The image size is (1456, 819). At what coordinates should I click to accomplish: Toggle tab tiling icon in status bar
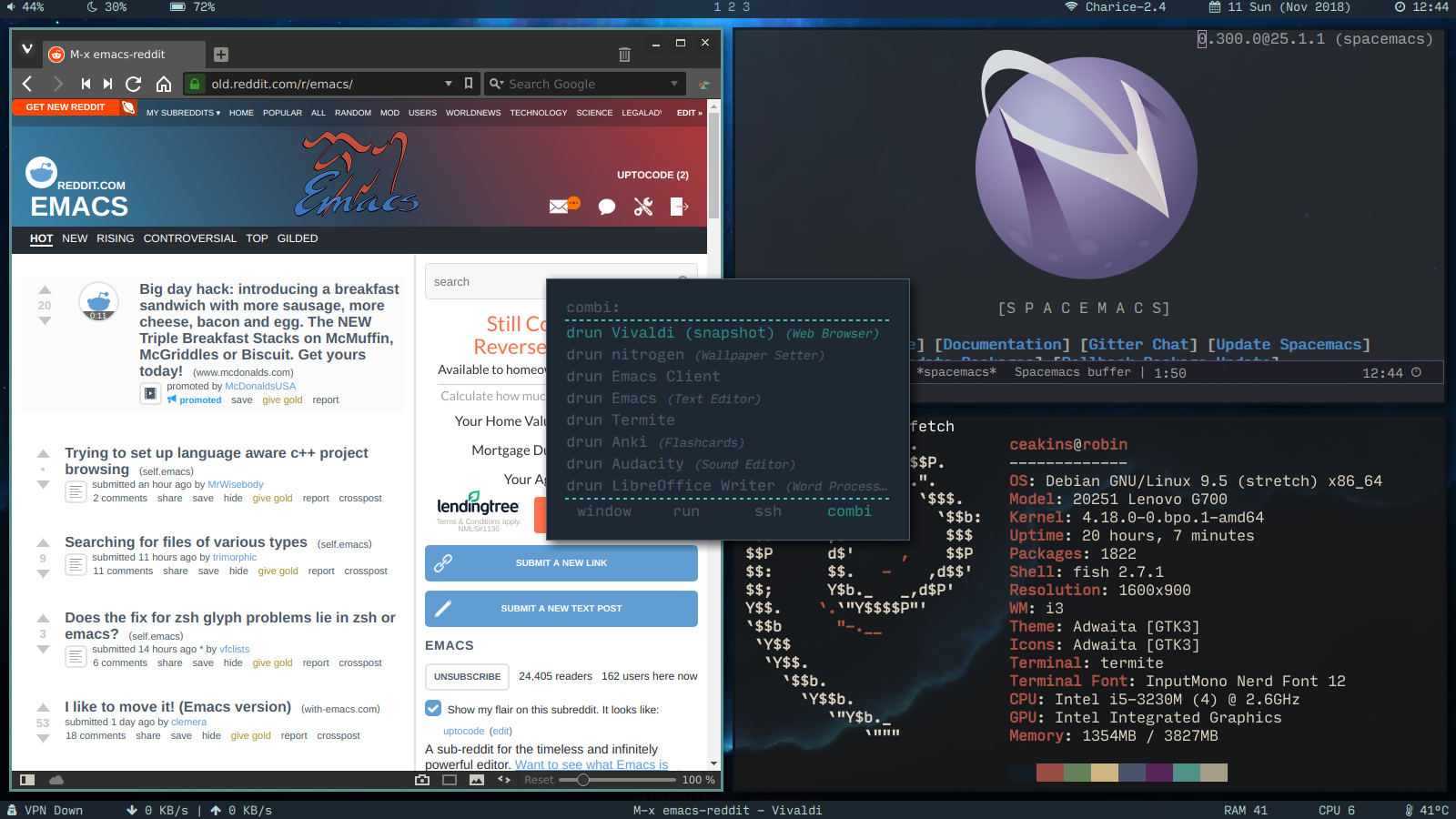(x=450, y=780)
